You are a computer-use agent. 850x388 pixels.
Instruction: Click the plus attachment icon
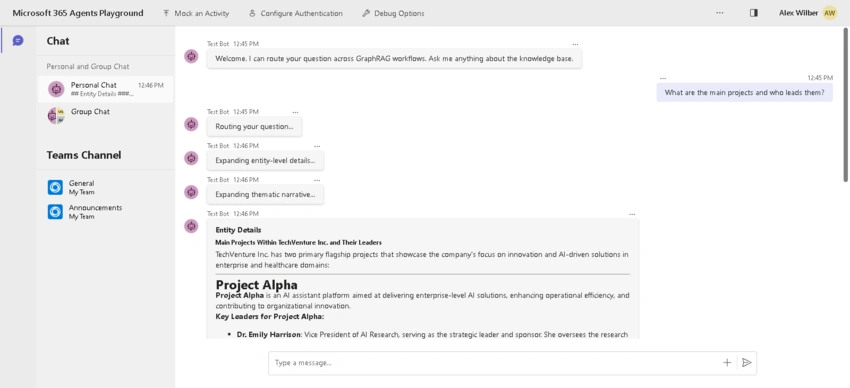(x=727, y=363)
